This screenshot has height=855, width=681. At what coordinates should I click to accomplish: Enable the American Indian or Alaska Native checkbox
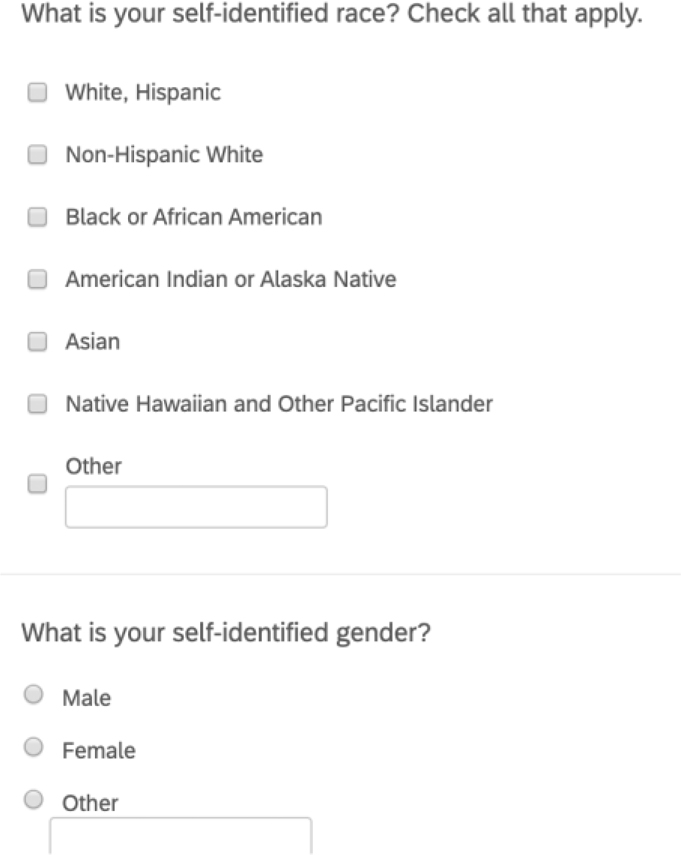(x=37, y=280)
